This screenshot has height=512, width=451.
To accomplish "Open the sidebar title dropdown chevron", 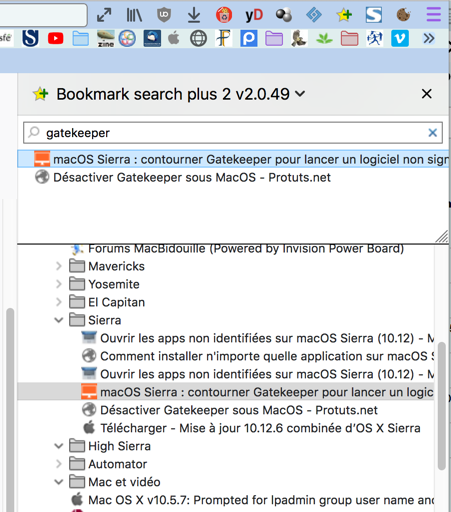I will (300, 94).
